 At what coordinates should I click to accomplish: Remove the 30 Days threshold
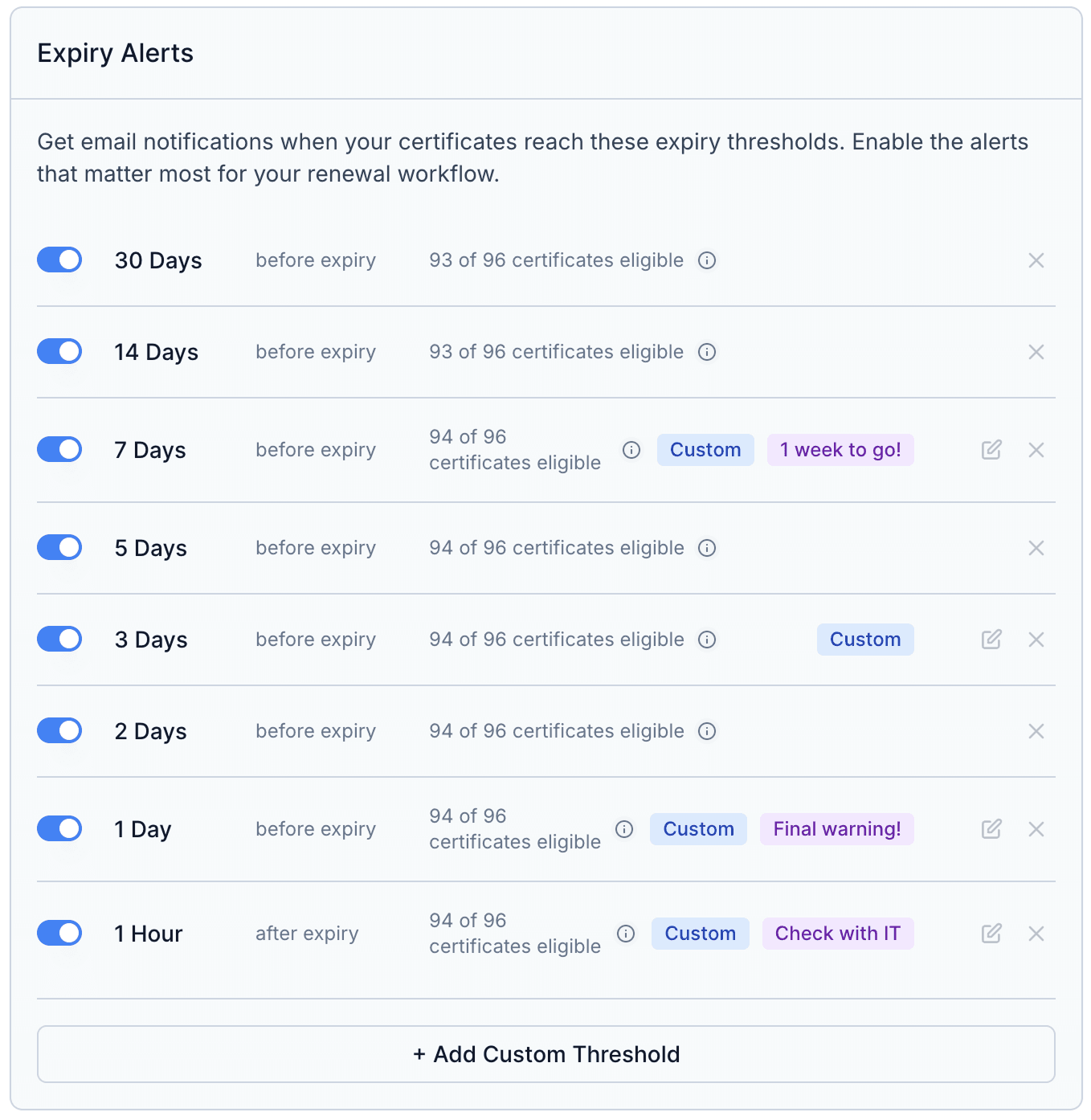tap(1036, 260)
